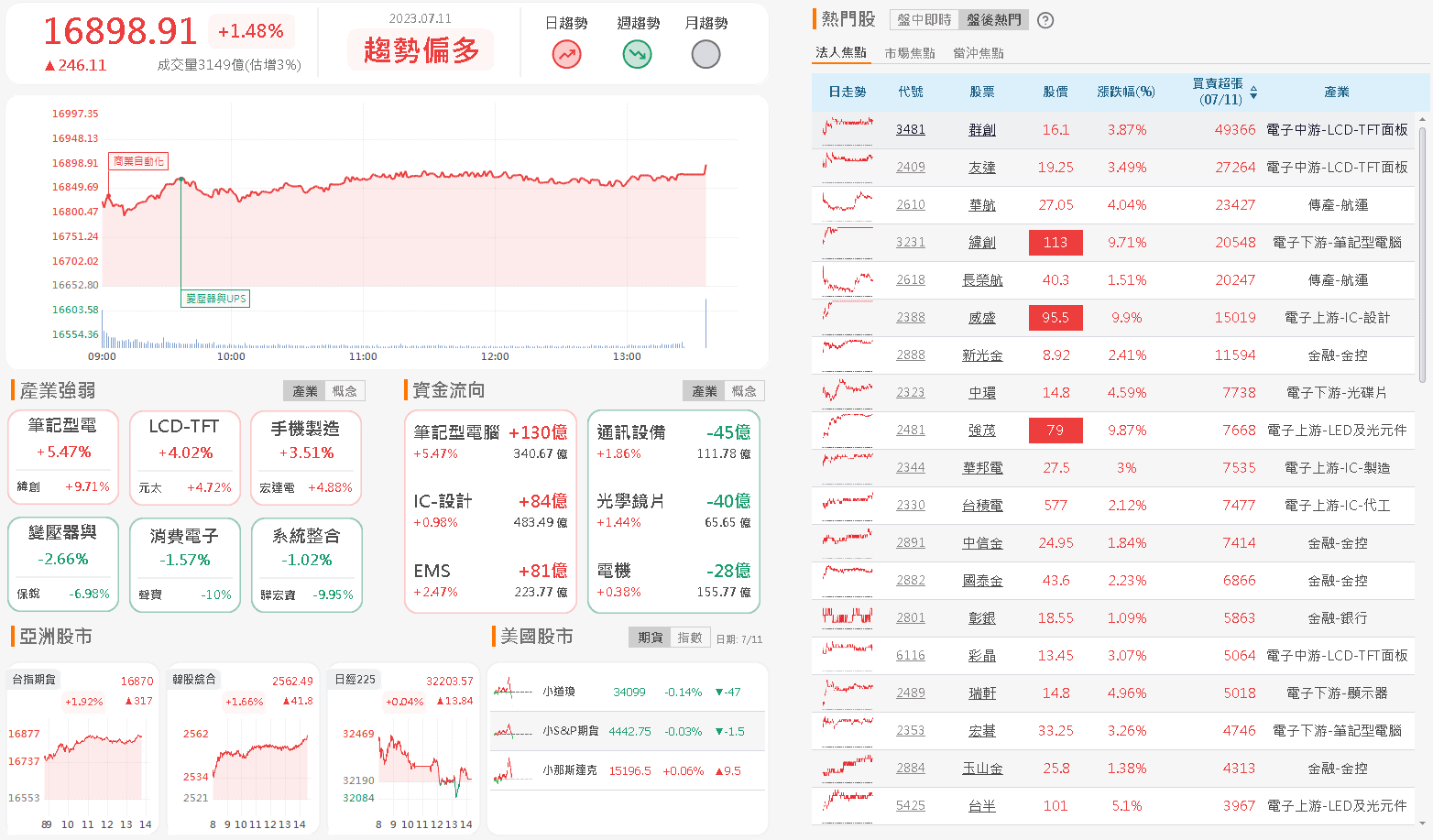The width and height of the screenshot is (1433, 840).
Task: Open stock code 2409 link
Action: pyautogui.click(x=911, y=168)
